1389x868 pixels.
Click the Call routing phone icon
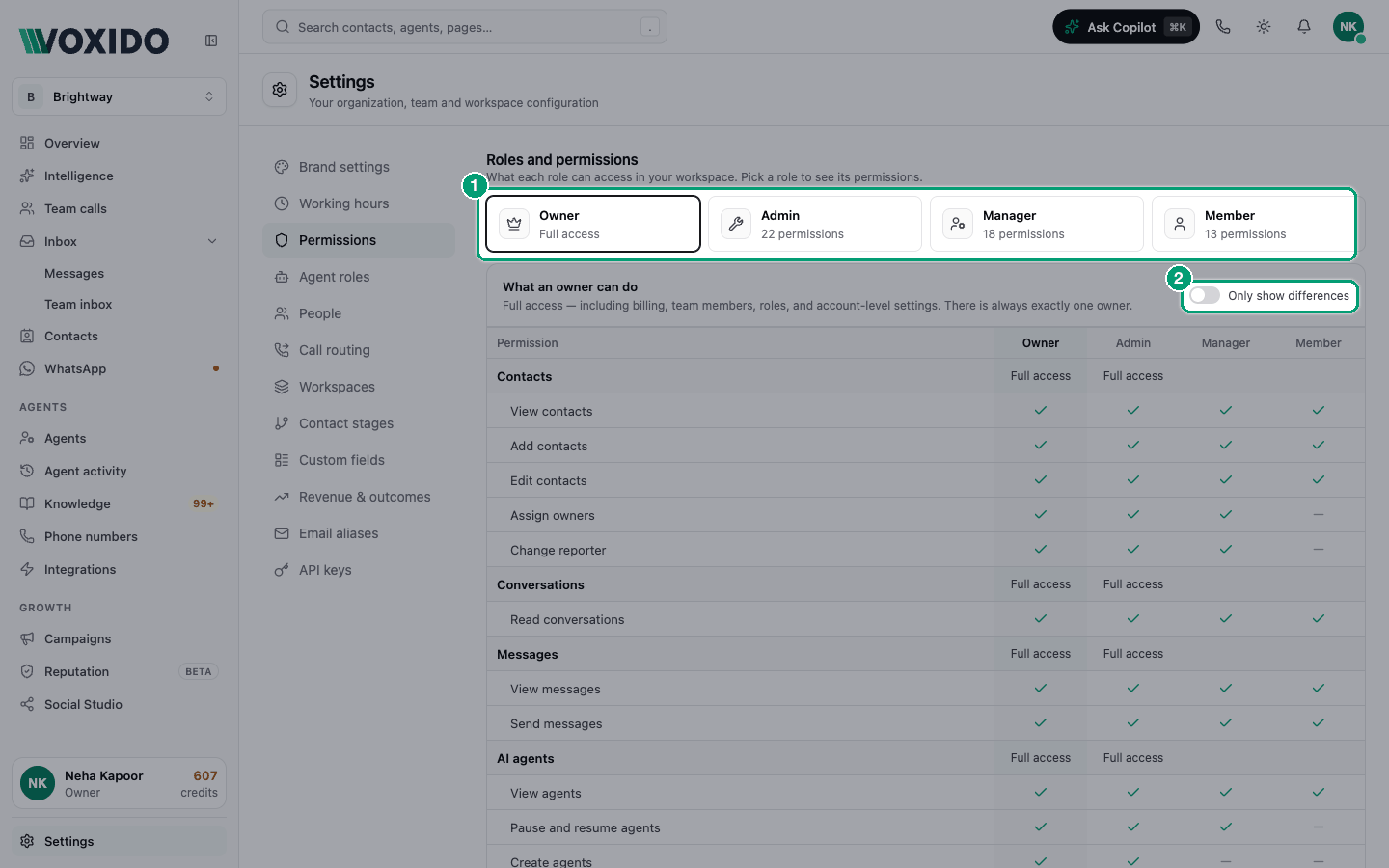(282, 350)
